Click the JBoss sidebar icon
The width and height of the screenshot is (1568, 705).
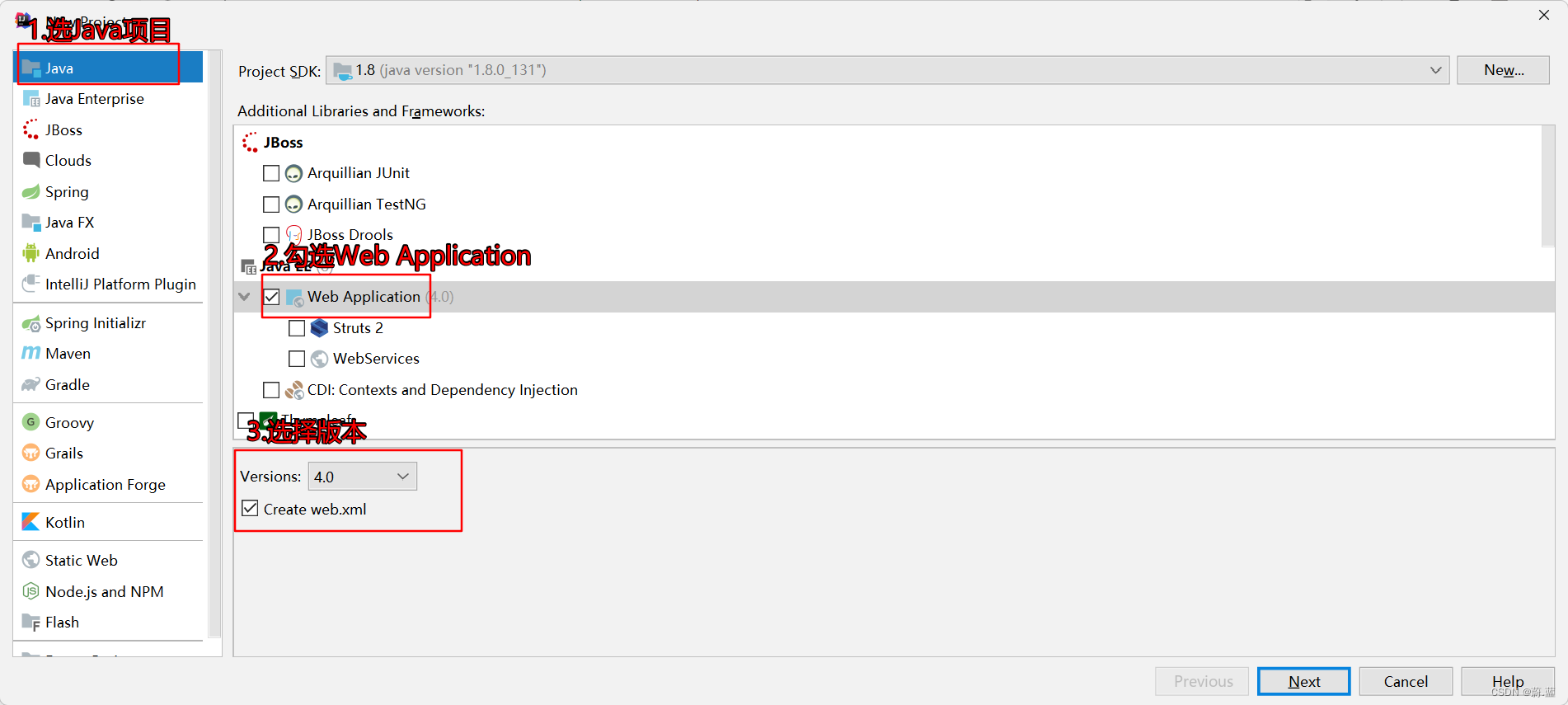point(31,129)
